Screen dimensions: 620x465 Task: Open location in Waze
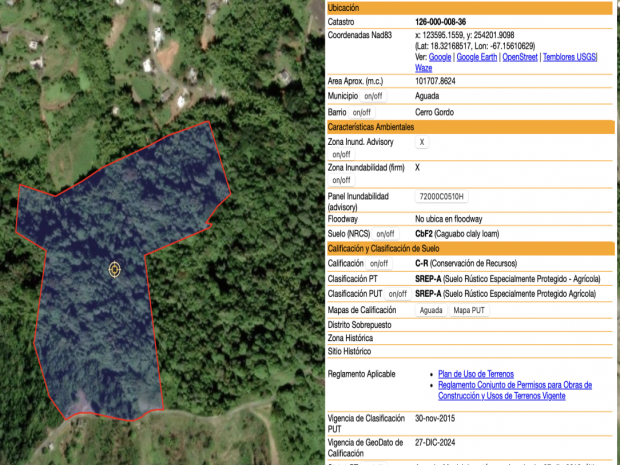[x=424, y=68]
